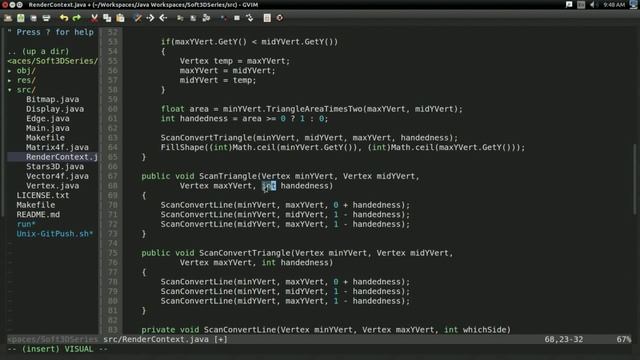The image size is (640, 360).
Task: Jump to tag under cursor icon
Action: [249, 18]
